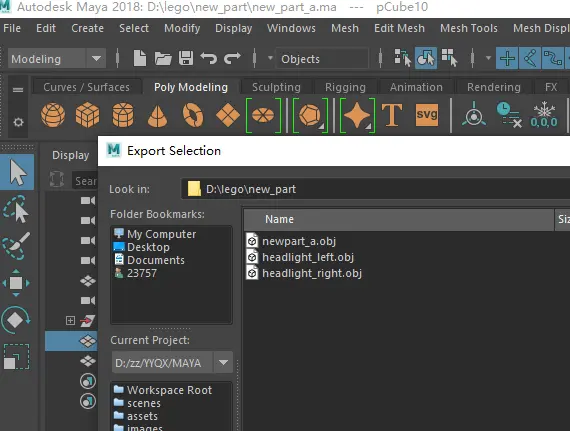570x431 pixels.
Task: Open the Edit menu
Action: [46, 28]
